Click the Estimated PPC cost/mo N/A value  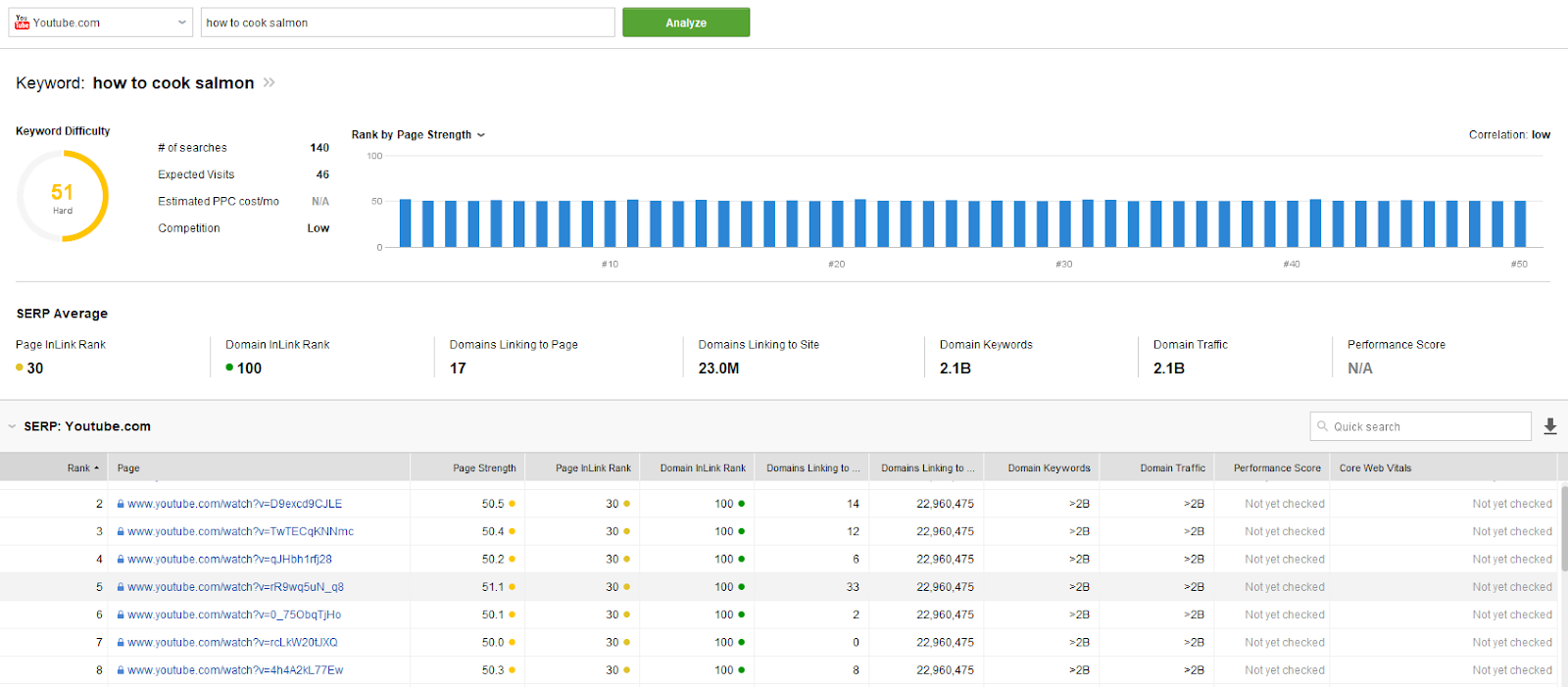(320, 202)
